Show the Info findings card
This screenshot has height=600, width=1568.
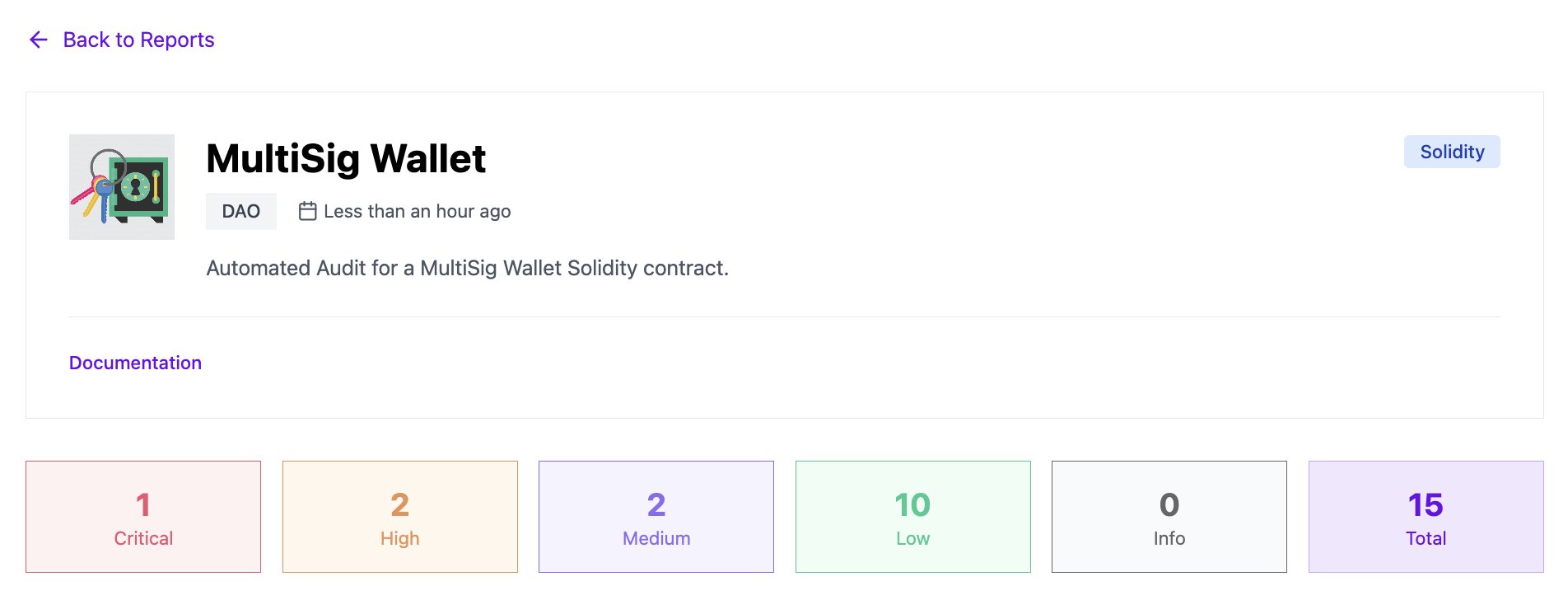click(x=1169, y=517)
